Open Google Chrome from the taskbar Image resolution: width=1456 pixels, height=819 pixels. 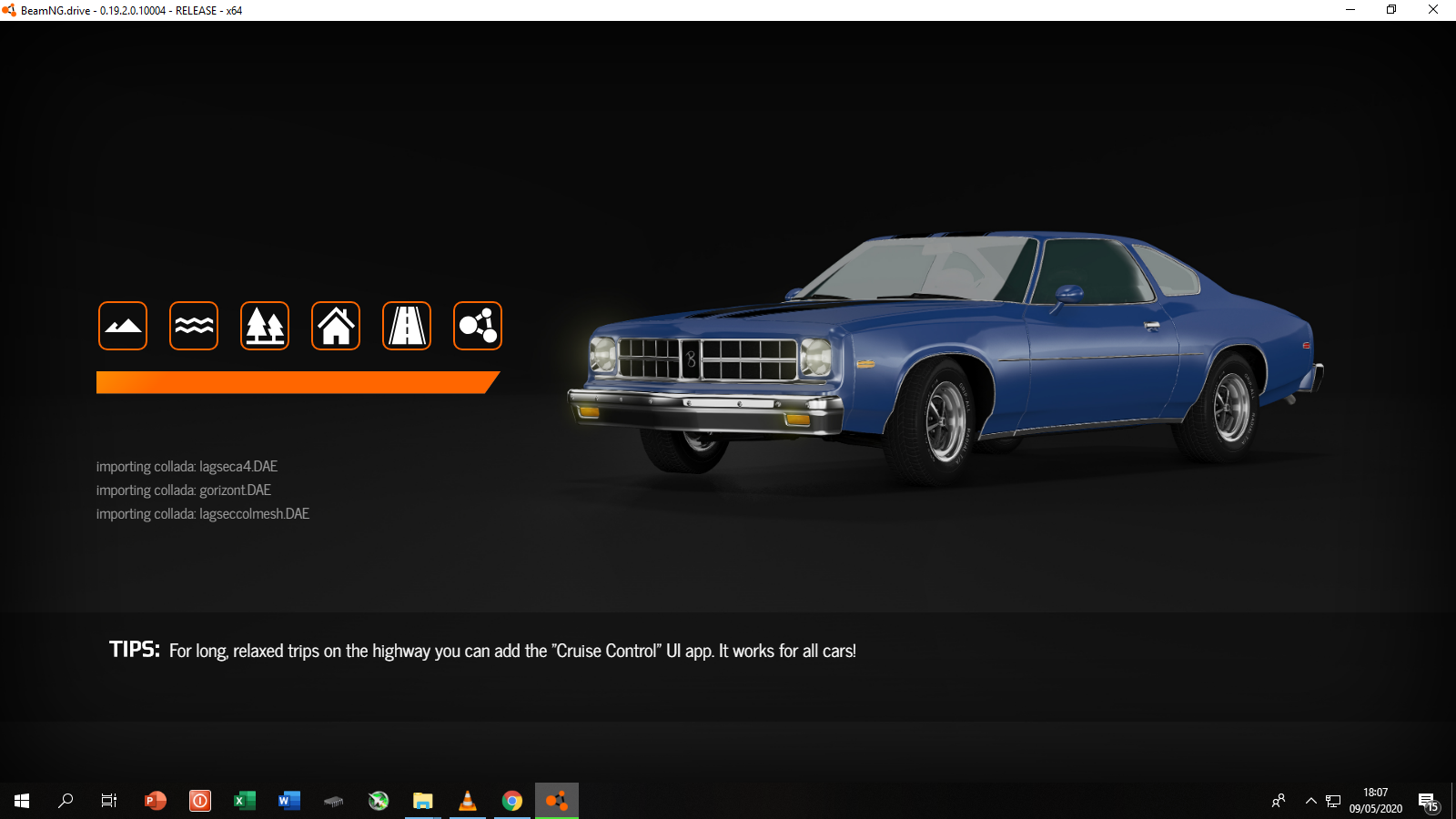click(512, 801)
